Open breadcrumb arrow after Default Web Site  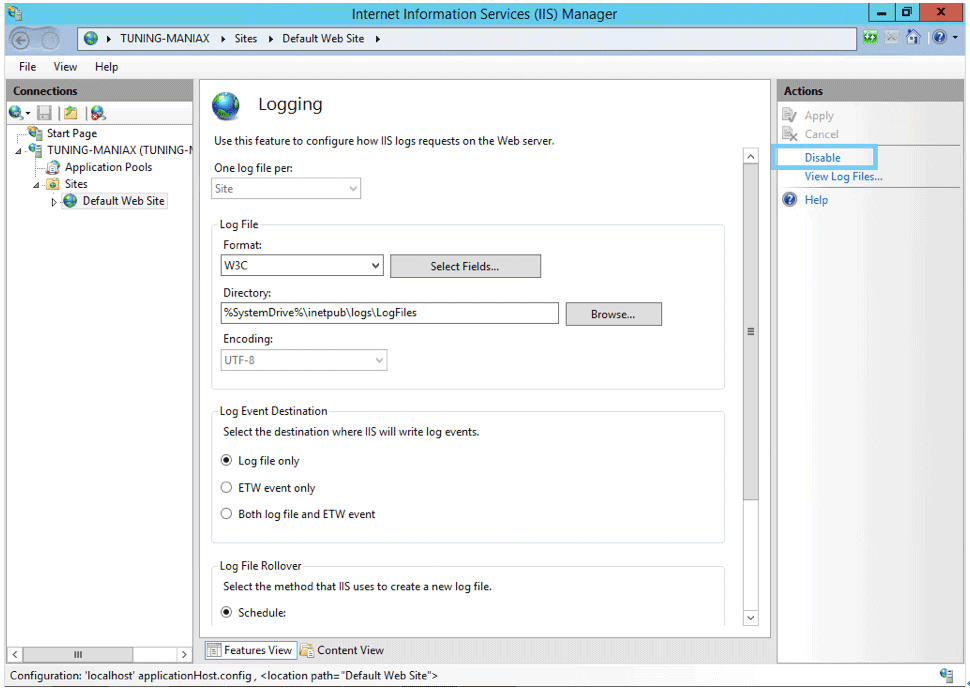(x=377, y=39)
